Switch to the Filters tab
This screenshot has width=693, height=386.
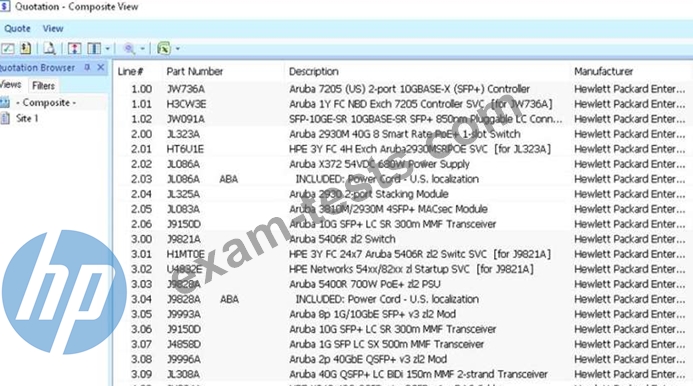pos(43,85)
